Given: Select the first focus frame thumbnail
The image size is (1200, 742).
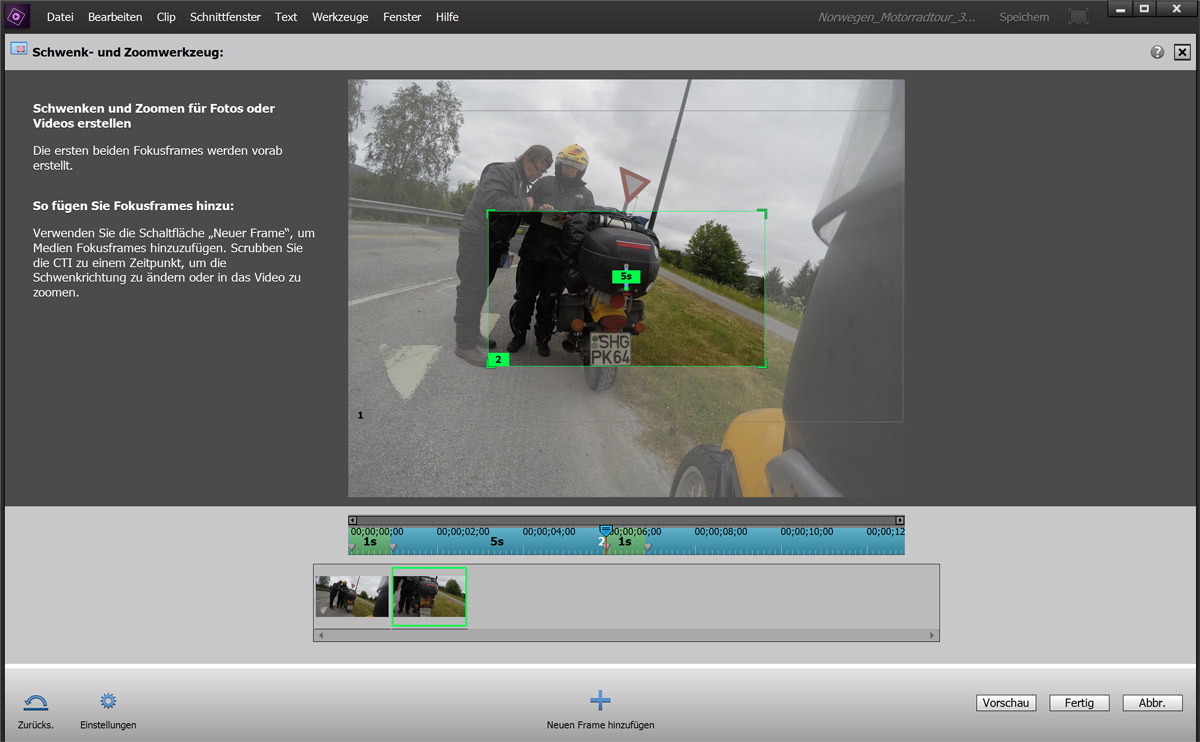Looking at the screenshot, I should [352, 596].
